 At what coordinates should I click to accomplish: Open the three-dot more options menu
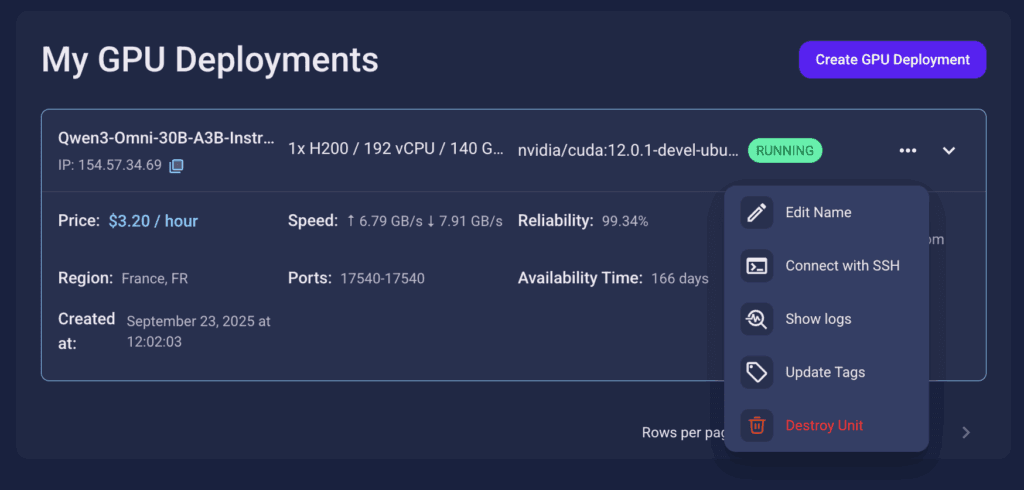(907, 151)
